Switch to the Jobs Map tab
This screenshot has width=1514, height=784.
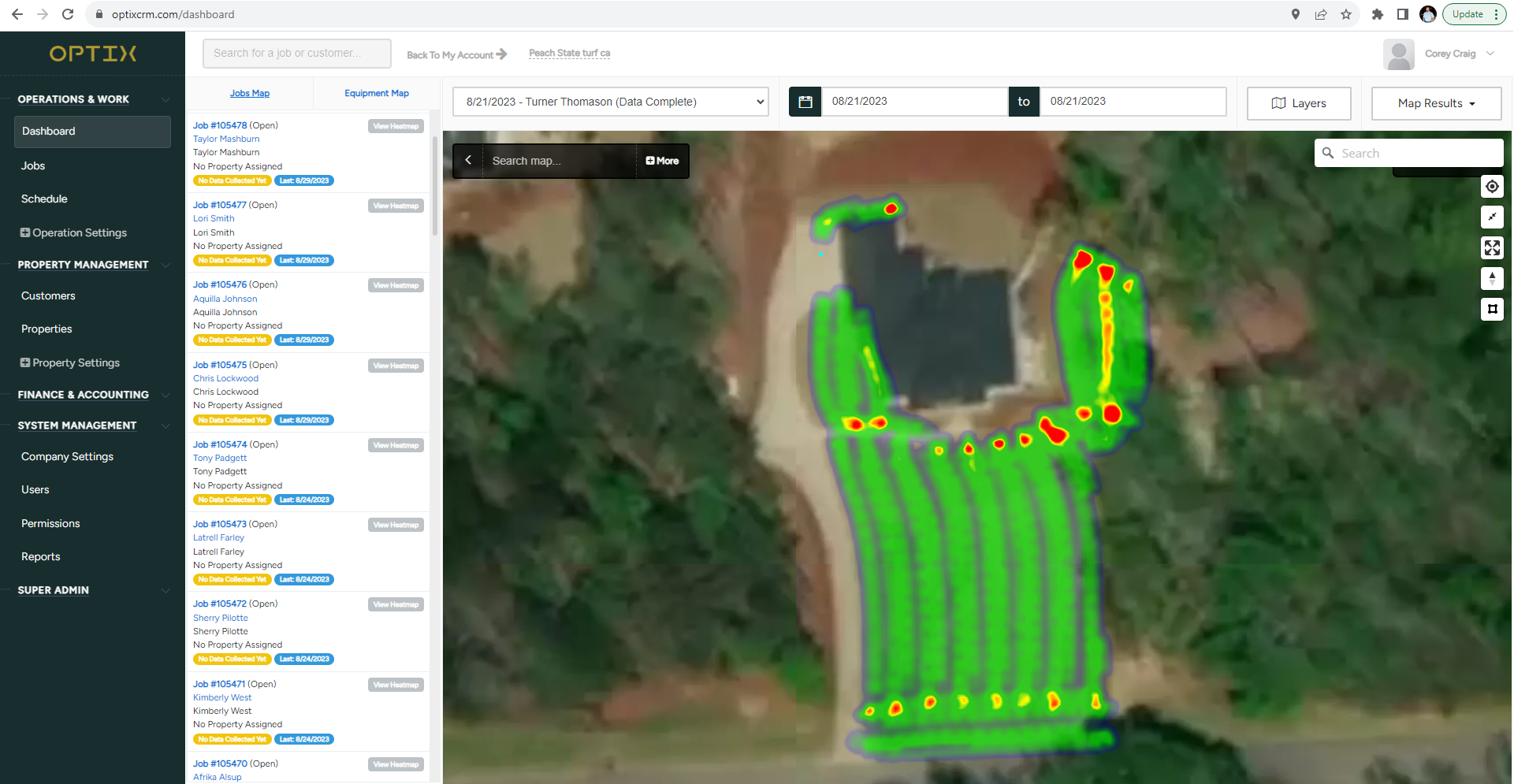pyautogui.click(x=250, y=93)
